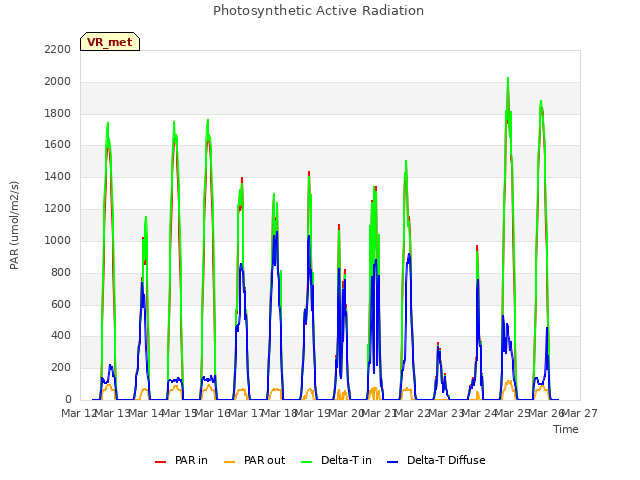Image resolution: width=640 pixels, height=480 pixels.
Task: Click the 0 y-axis tick label
Action: pyautogui.click(x=68, y=399)
